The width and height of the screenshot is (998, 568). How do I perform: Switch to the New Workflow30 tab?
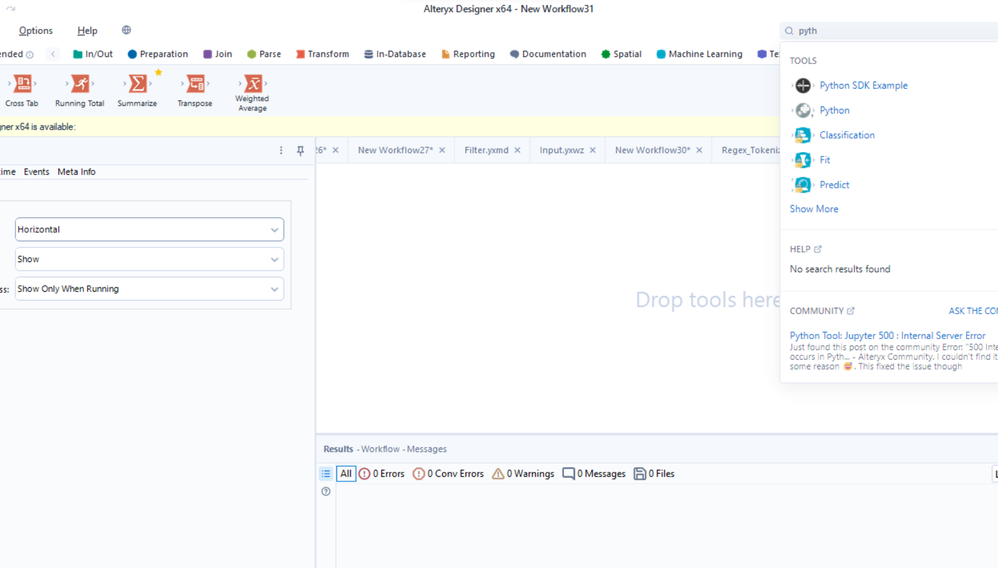tap(652, 150)
